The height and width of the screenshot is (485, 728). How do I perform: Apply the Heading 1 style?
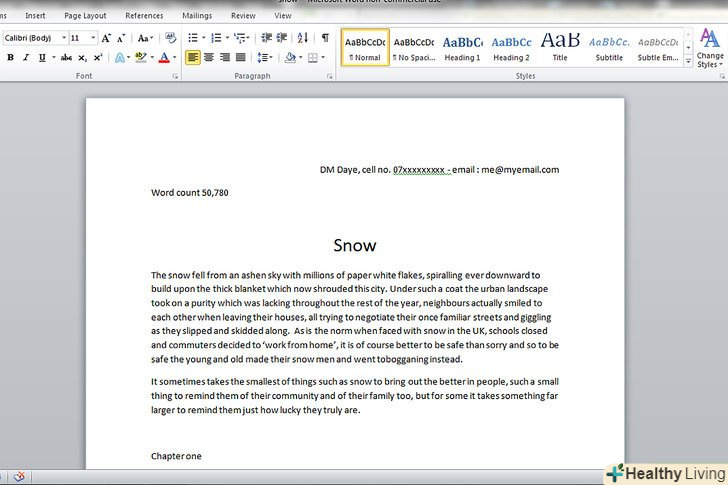[x=462, y=47]
